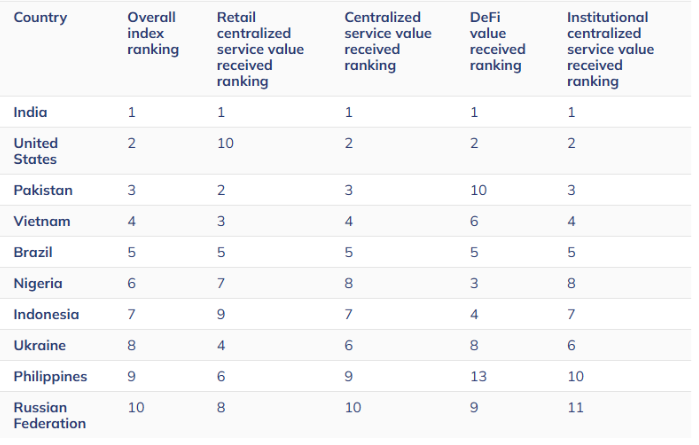Click the Pakistan country name
This screenshot has width=699, height=445.
pos(43,190)
